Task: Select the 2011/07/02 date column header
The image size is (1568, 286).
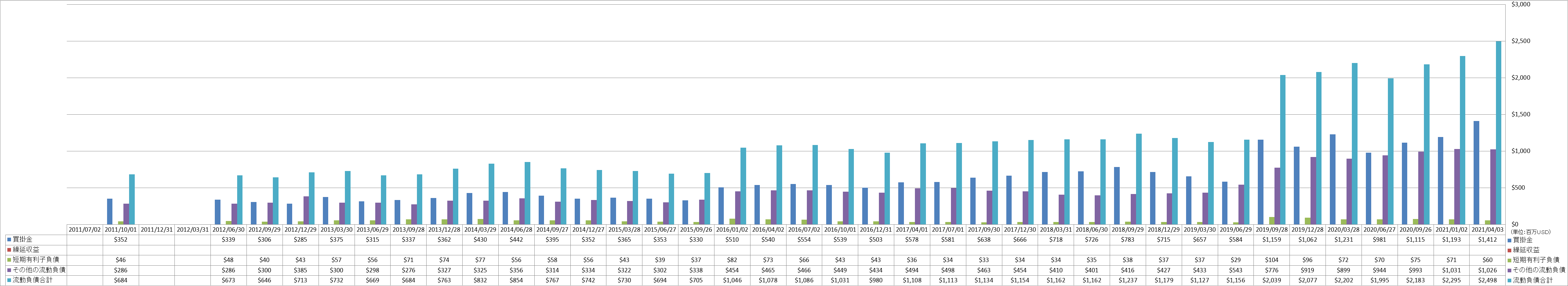Action: tap(85, 230)
